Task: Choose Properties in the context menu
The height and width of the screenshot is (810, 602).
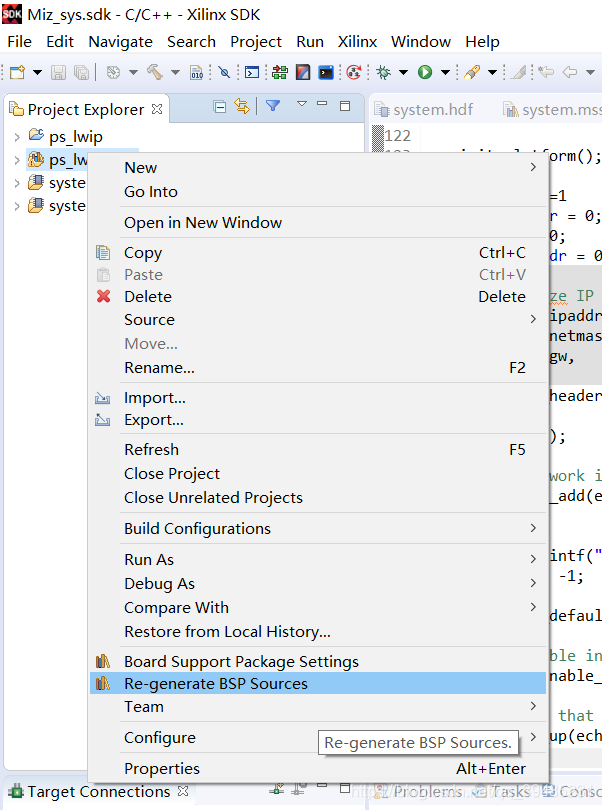Action: pos(318,769)
